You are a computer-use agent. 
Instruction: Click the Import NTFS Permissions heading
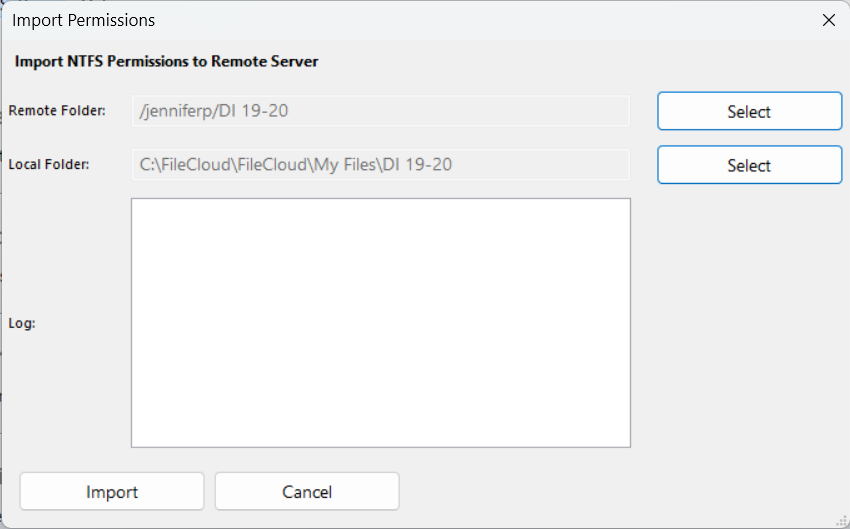click(x=166, y=61)
